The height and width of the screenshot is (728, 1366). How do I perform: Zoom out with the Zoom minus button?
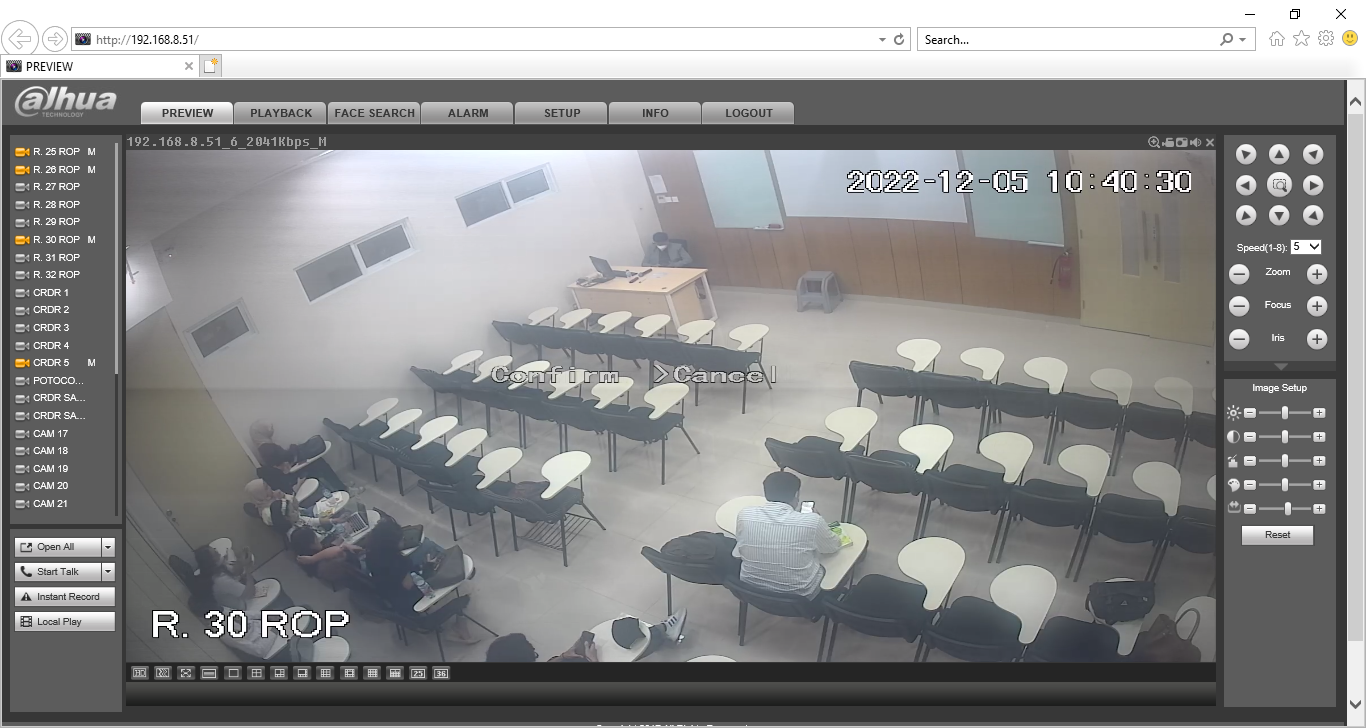tap(1239, 274)
